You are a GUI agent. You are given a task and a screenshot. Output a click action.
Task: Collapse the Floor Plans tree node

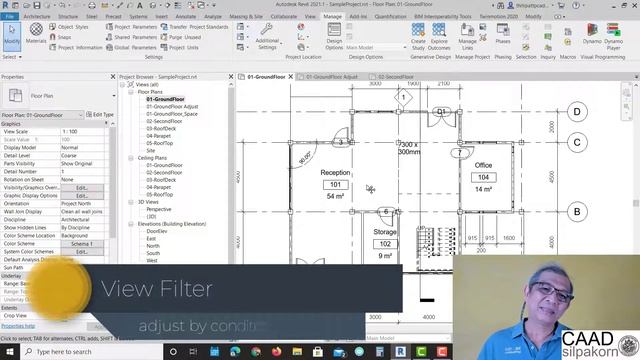pos(131,92)
